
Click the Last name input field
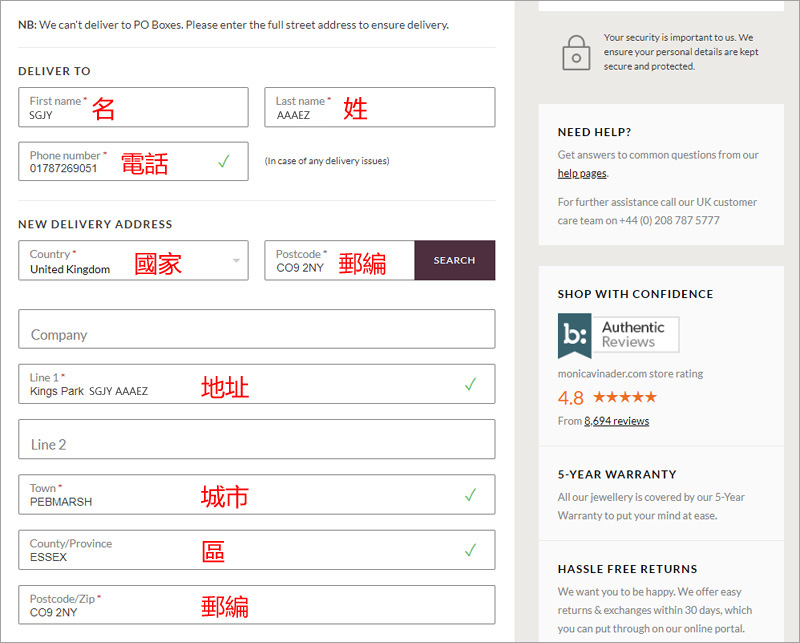(x=379, y=108)
